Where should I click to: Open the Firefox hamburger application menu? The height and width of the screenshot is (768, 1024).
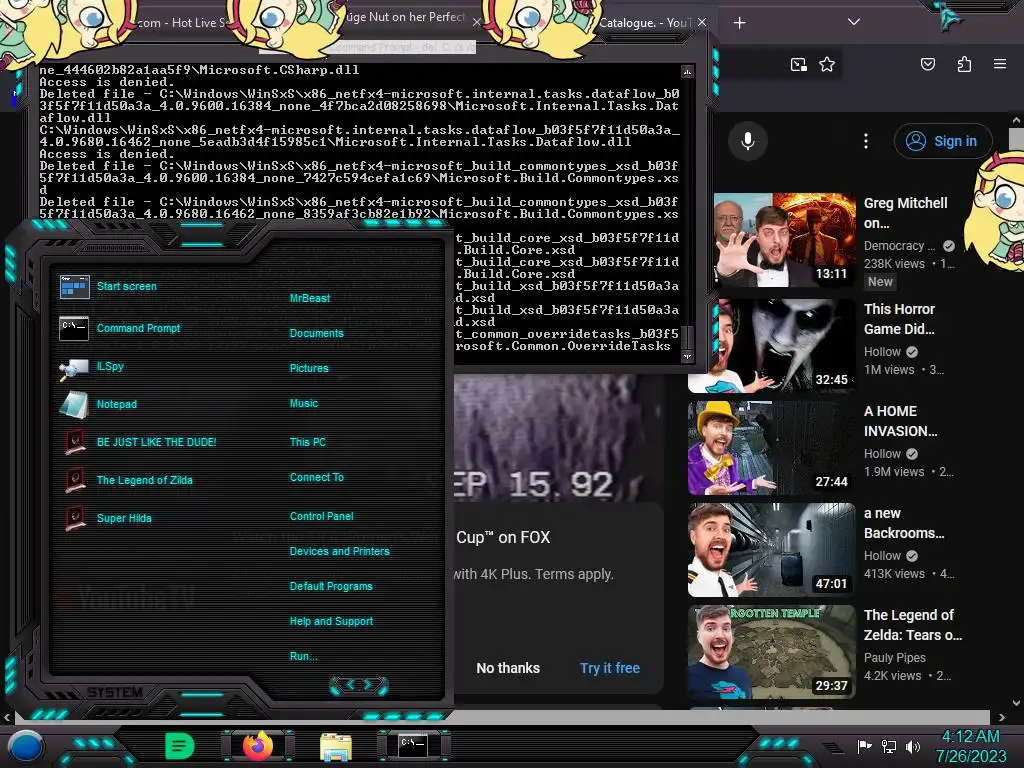coord(1000,64)
